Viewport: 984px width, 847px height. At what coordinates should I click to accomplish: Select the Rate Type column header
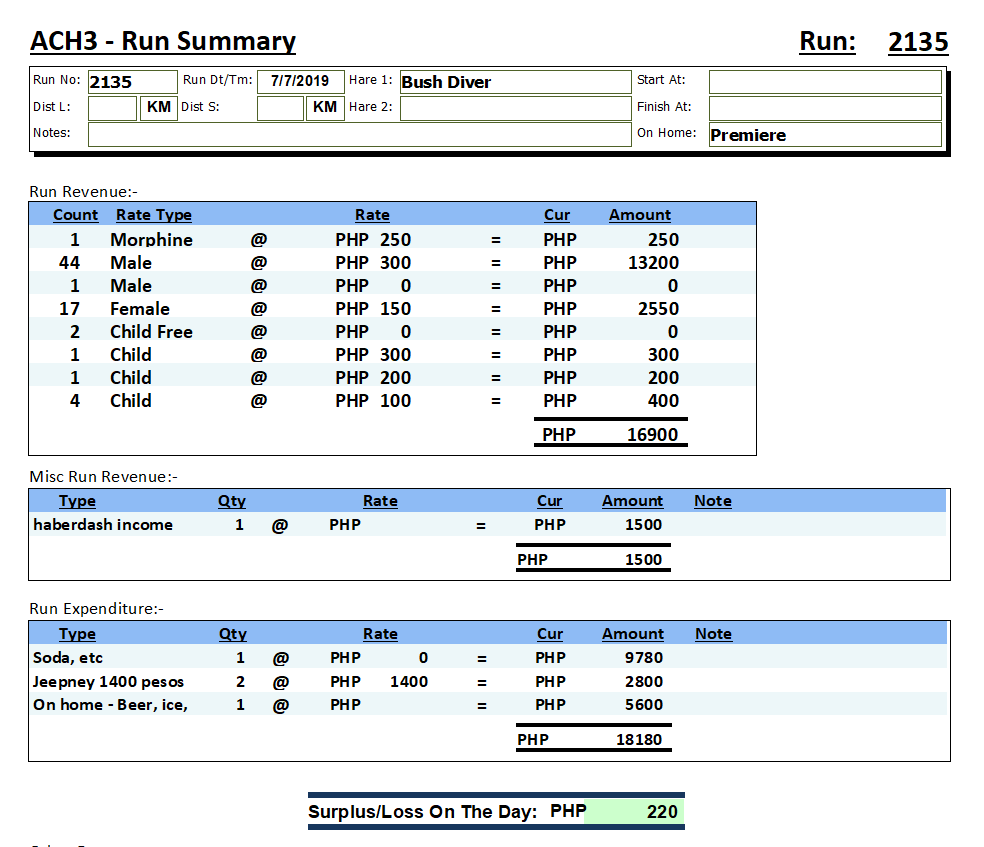click(x=153, y=215)
